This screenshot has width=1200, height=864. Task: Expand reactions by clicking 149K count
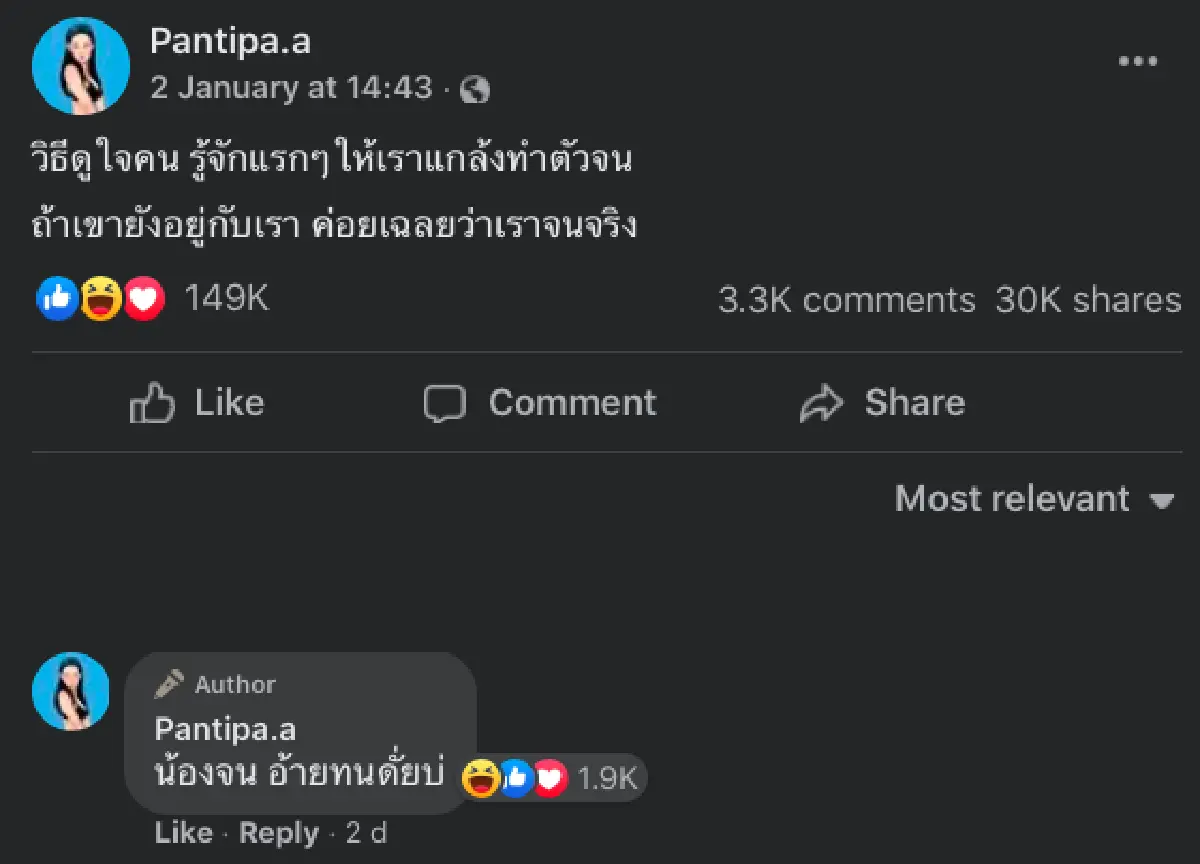[225, 297]
